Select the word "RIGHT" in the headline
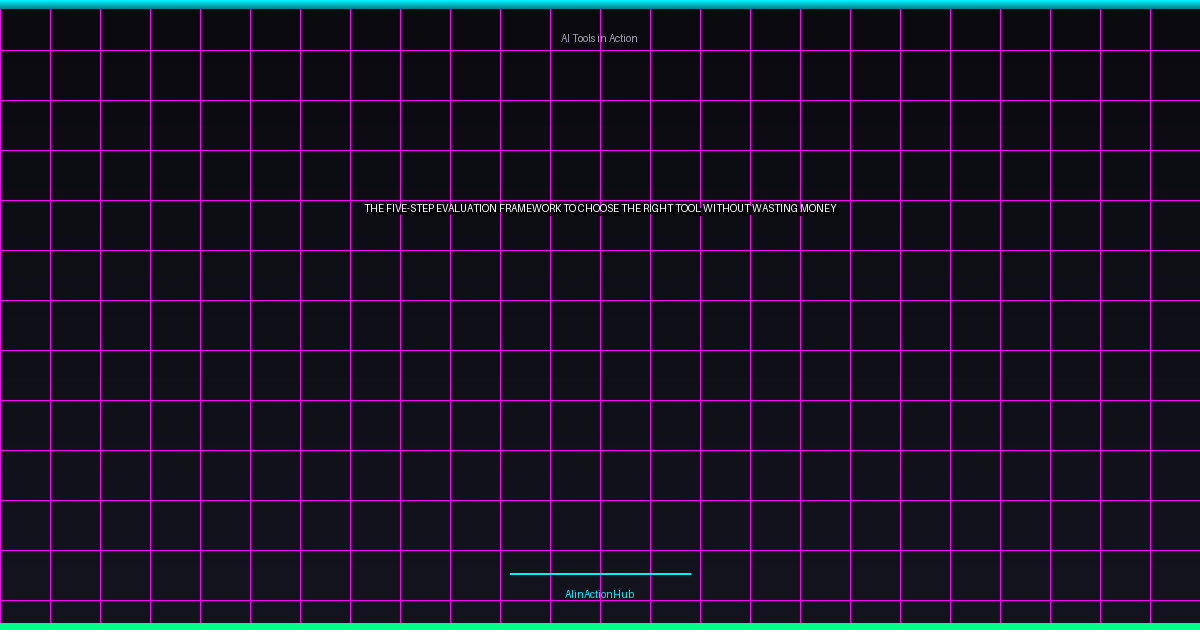This screenshot has width=1200, height=630. (658, 208)
